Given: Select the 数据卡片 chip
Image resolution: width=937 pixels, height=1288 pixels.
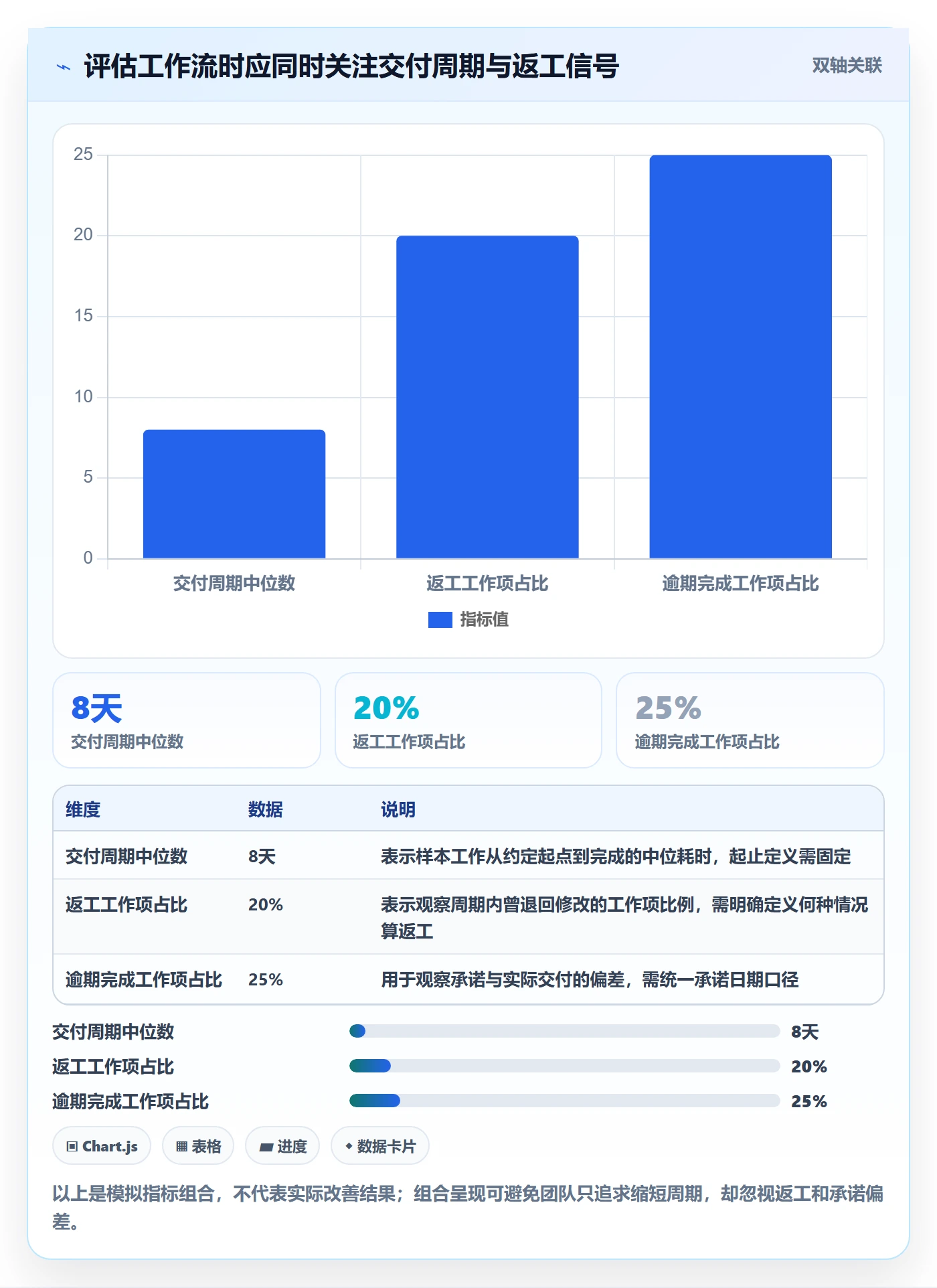Looking at the screenshot, I should 380,1146.
